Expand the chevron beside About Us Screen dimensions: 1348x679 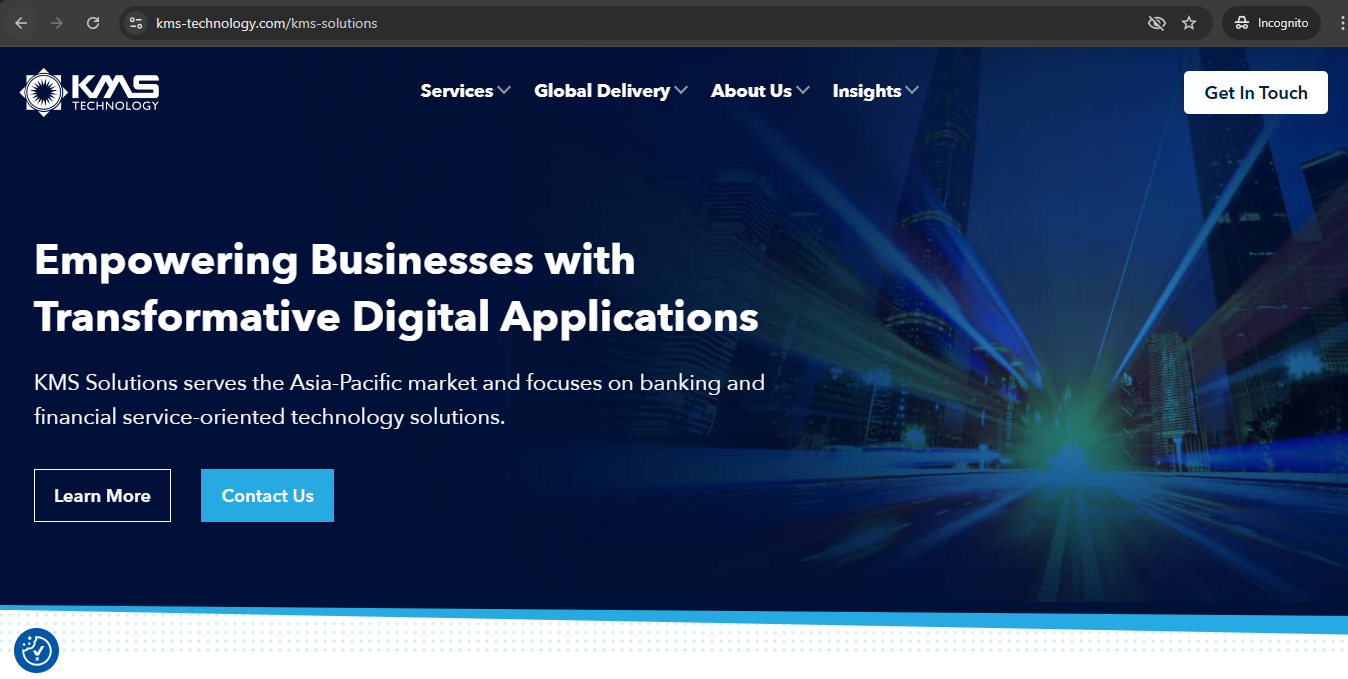coord(803,91)
